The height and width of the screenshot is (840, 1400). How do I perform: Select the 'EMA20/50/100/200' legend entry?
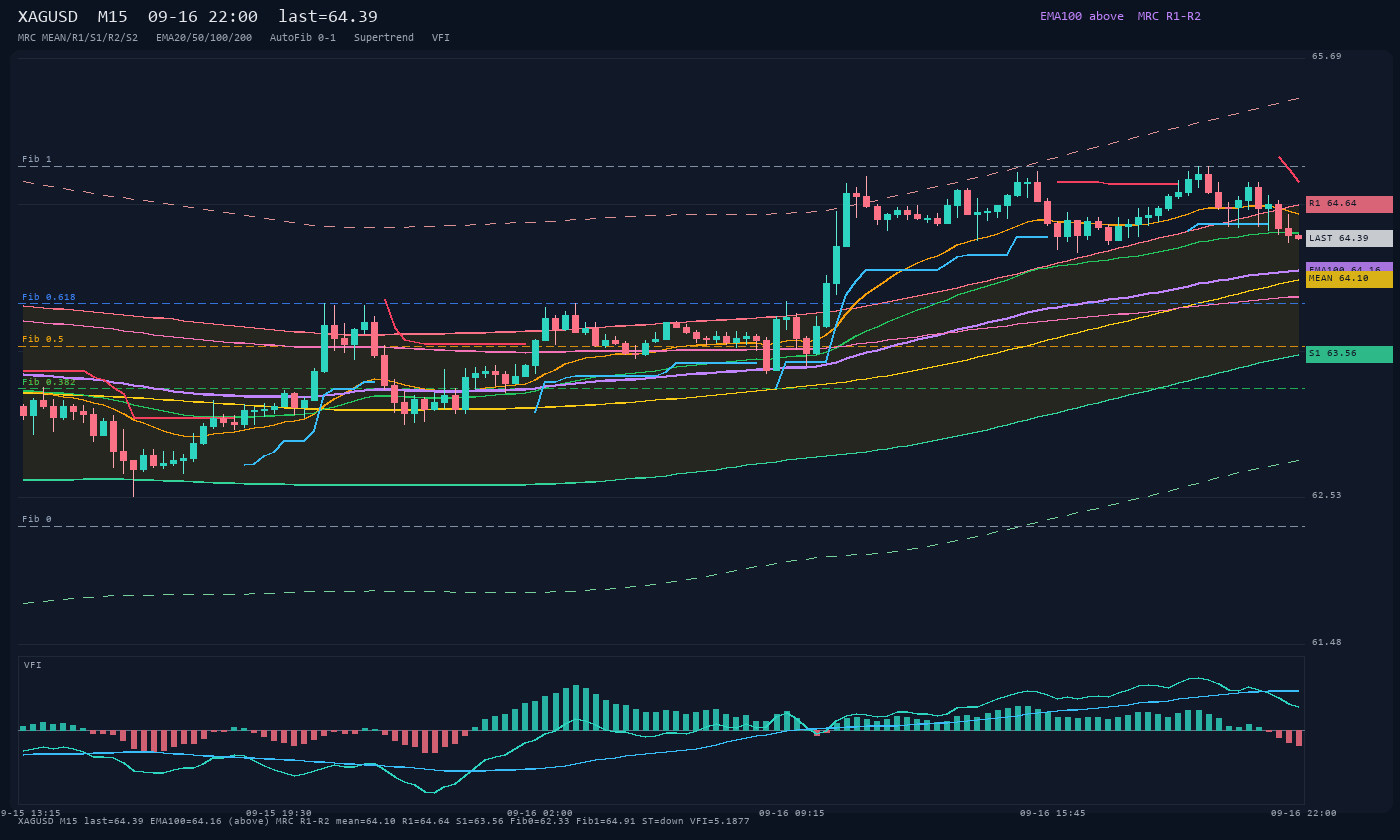point(204,38)
